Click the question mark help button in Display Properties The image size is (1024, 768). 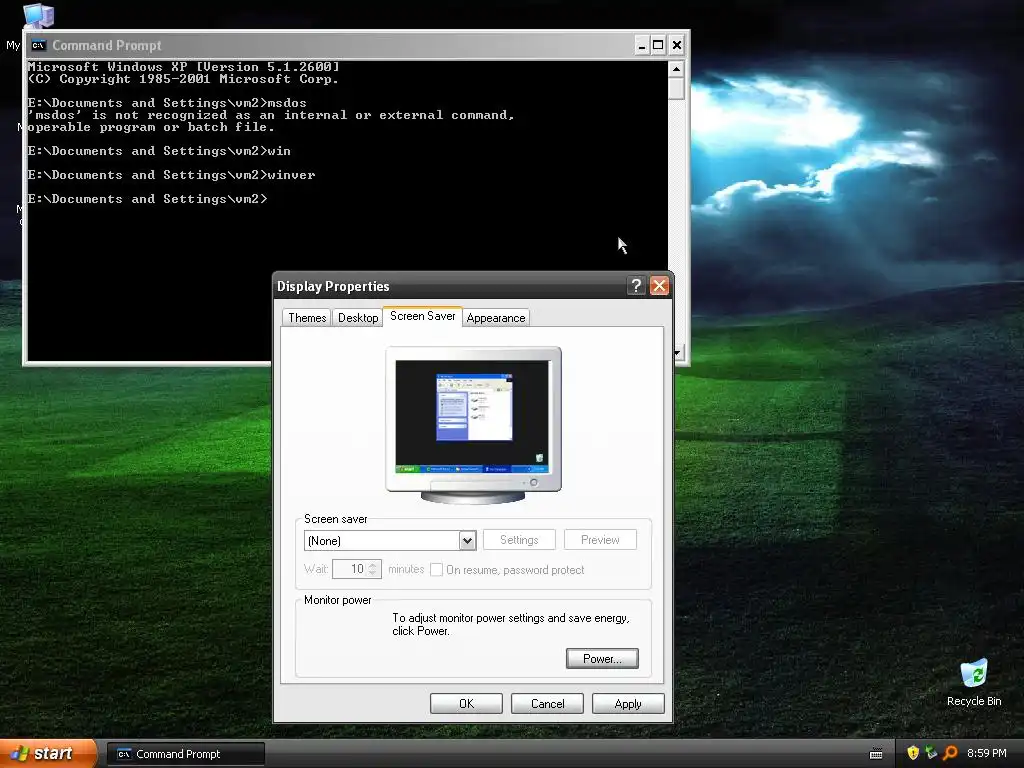635,285
